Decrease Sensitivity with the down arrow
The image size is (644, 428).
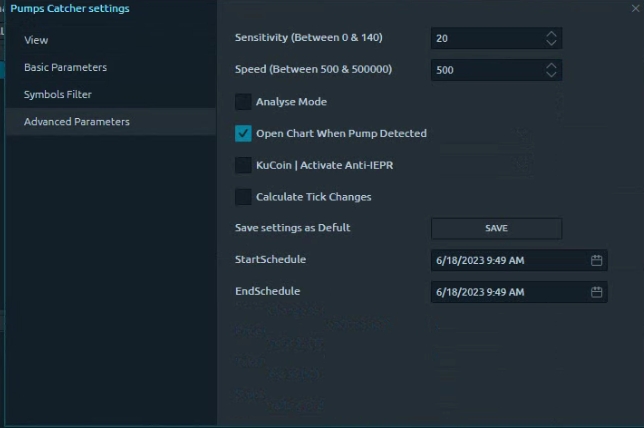(551, 43)
